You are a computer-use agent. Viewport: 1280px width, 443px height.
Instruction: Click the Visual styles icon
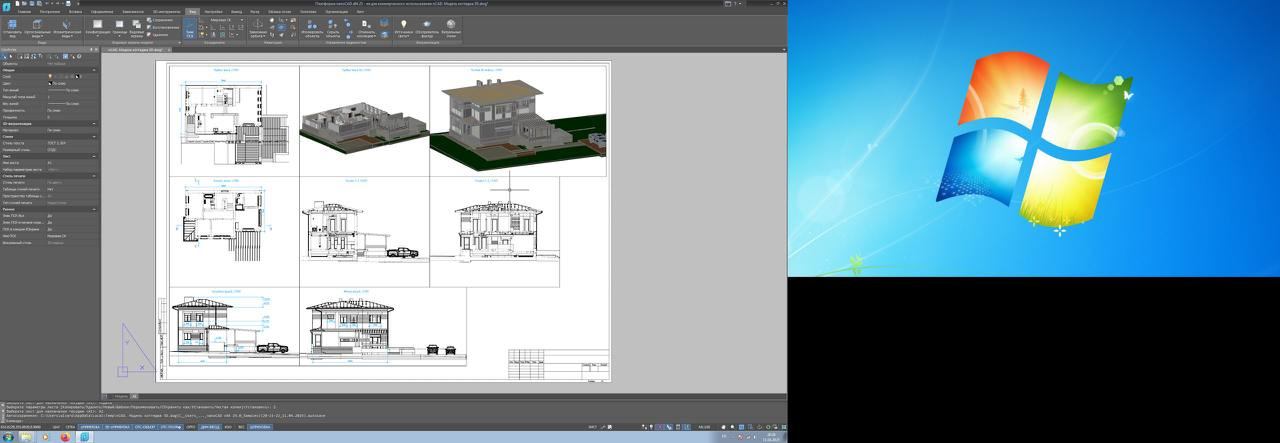pyautogui.click(x=451, y=25)
